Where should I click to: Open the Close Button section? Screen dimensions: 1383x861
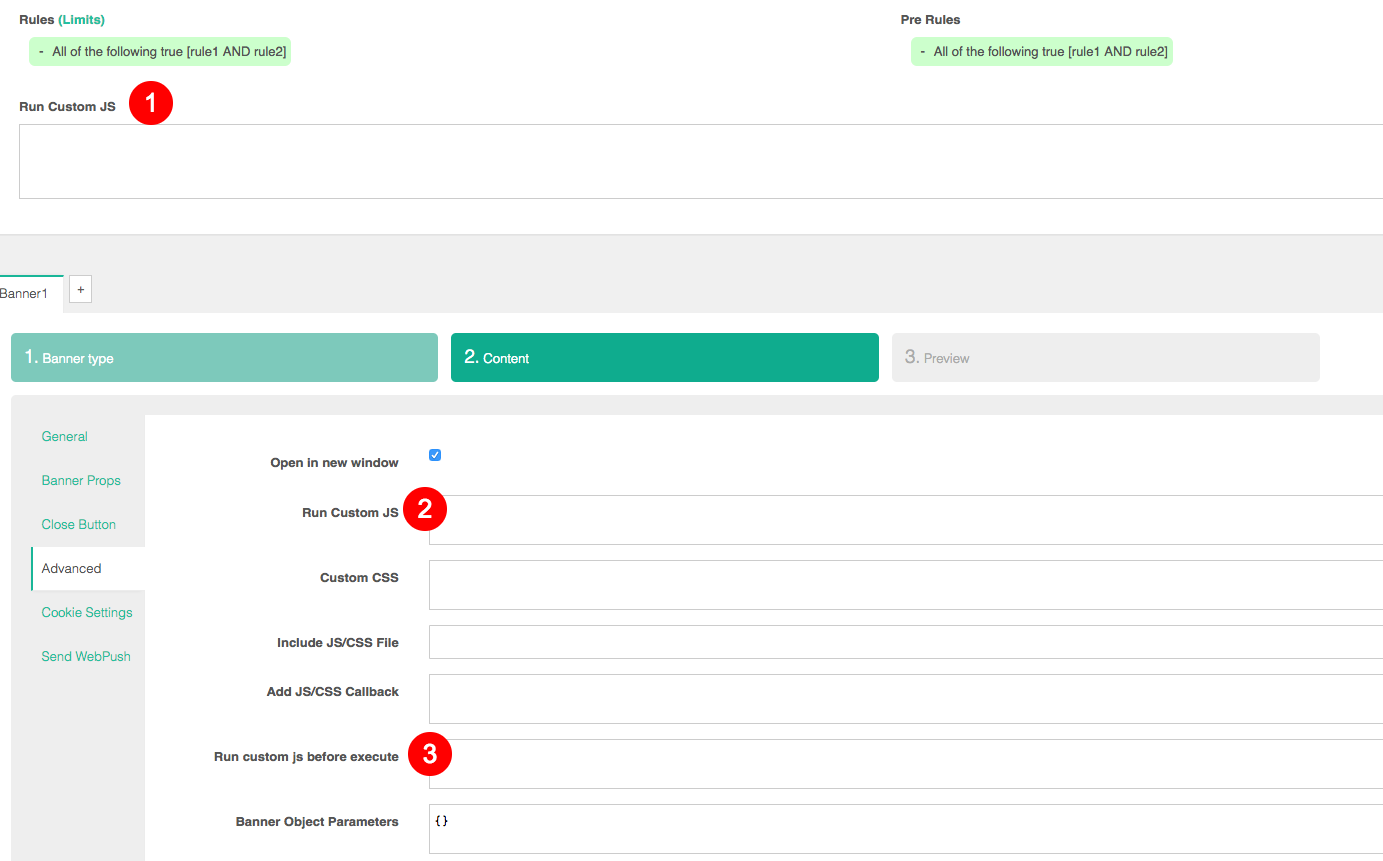pos(79,525)
